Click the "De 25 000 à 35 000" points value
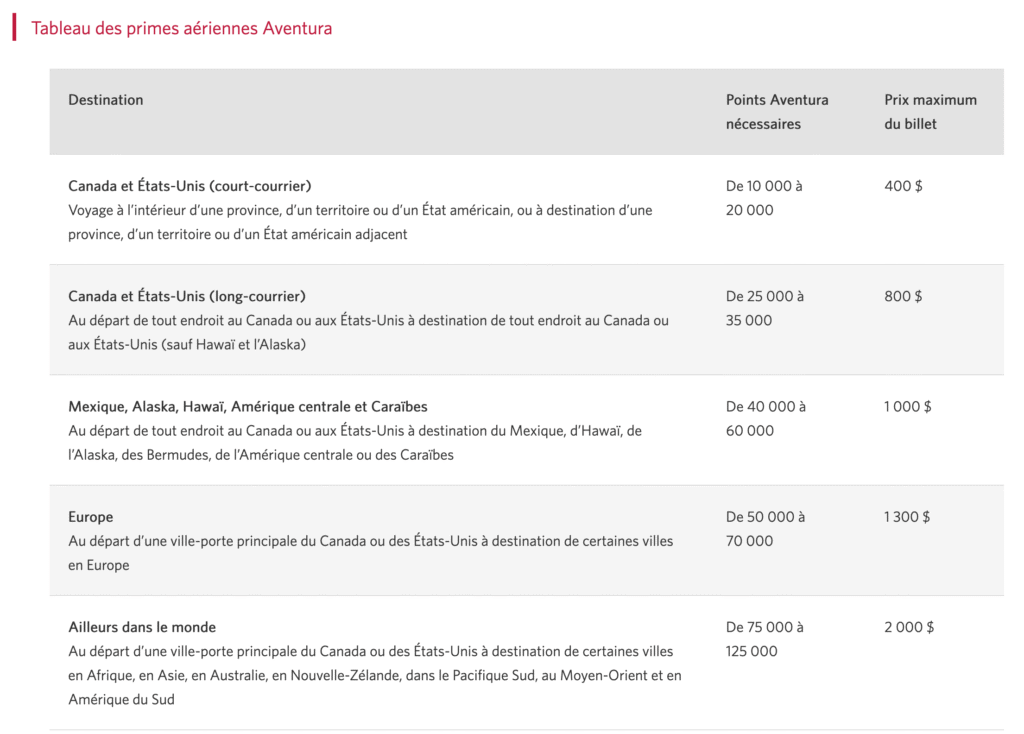Image resolution: width=1024 pixels, height=734 pixels. (x=764, y=308)
